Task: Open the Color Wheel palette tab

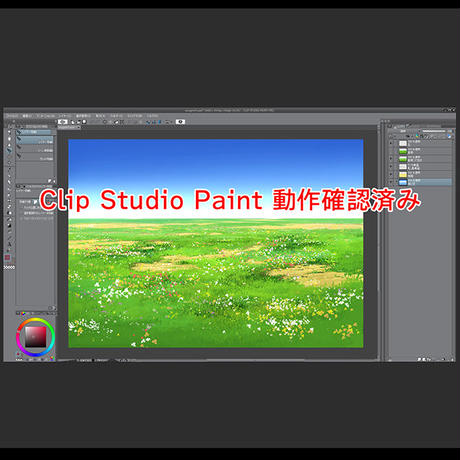Action: (23, 313)
